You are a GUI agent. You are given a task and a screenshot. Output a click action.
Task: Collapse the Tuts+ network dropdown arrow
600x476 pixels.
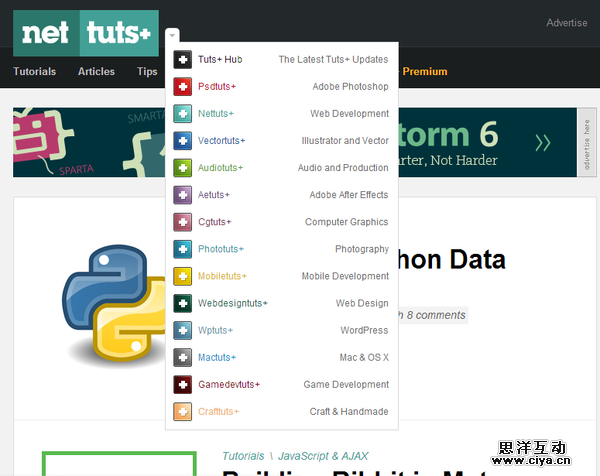coord(172,35)
